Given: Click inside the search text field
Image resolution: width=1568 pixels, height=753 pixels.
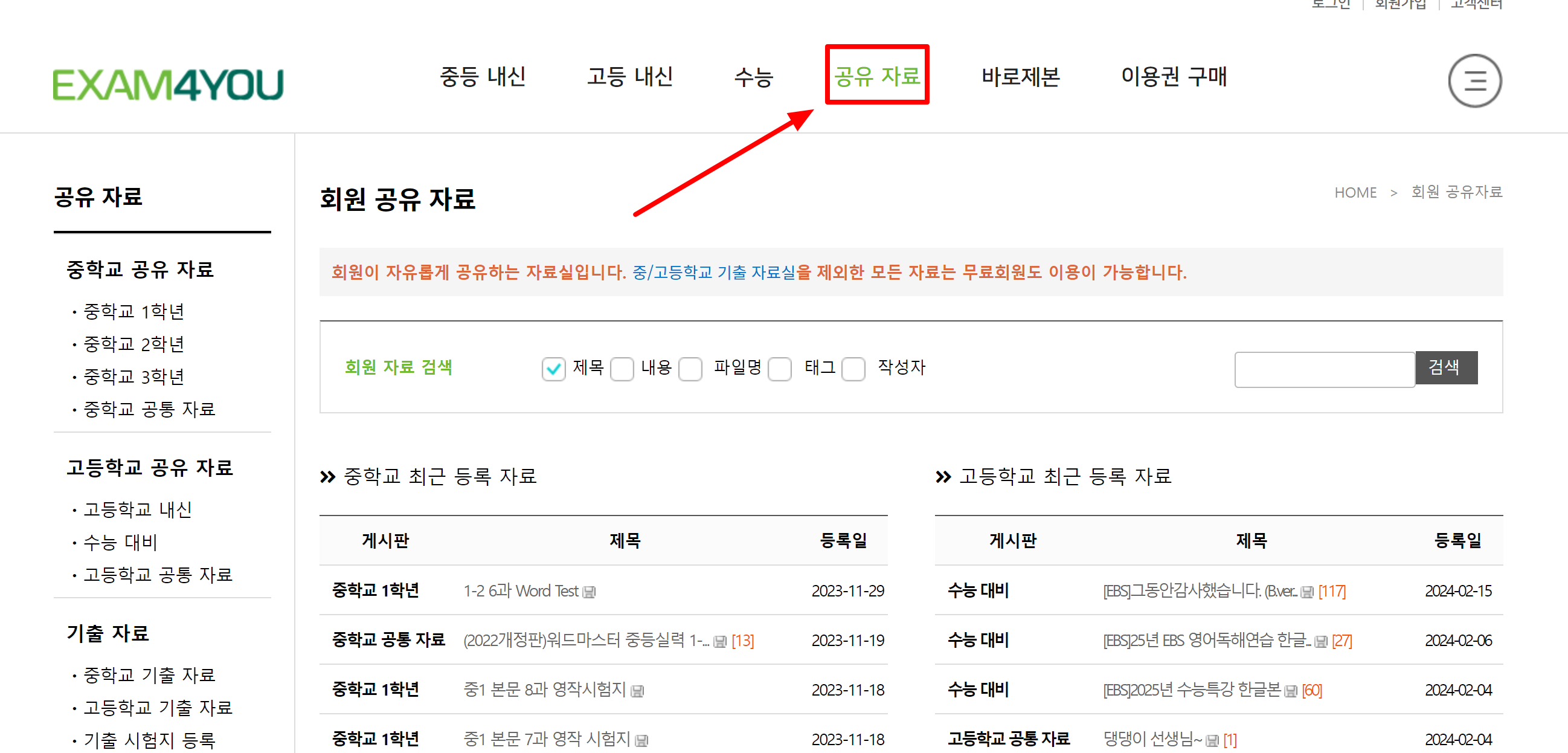Looking at the screenshot, I should tap(1324, 369).
